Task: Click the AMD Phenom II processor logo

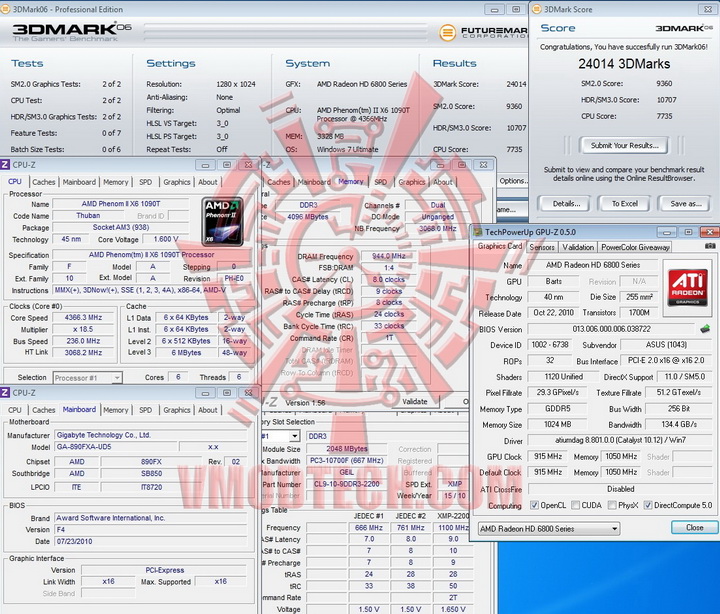Action: [x=223, y=222]
